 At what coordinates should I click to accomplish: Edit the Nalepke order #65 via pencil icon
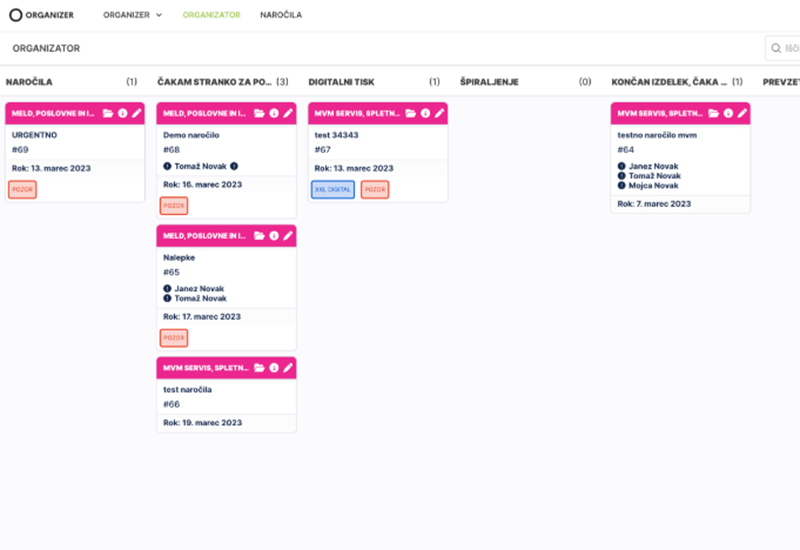click(288, 236)
